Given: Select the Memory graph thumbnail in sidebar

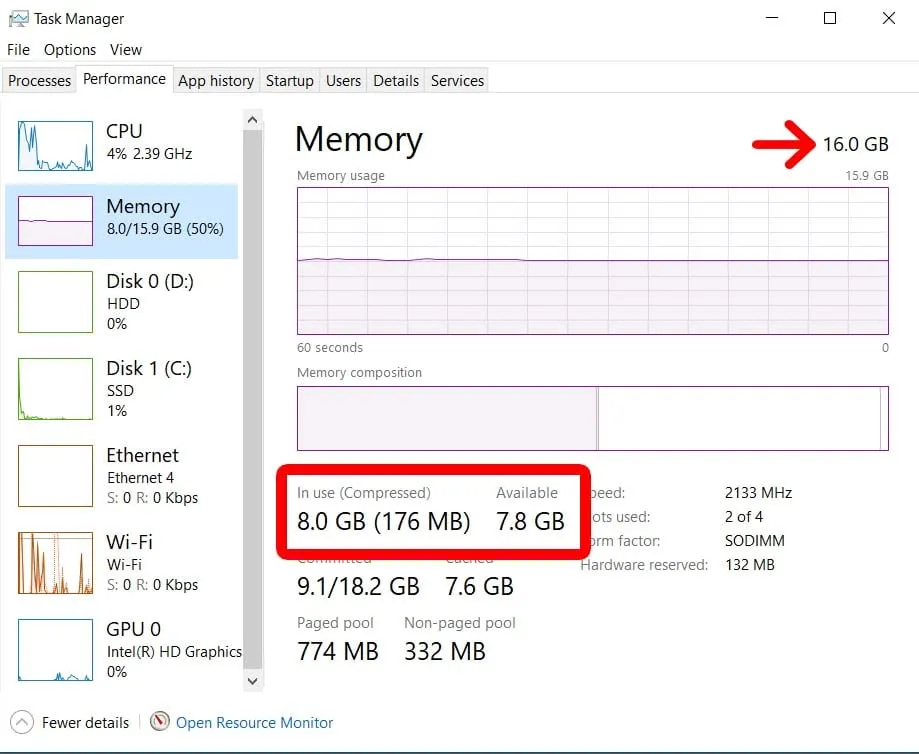Looking at the screenshot, I should point(56,220).
